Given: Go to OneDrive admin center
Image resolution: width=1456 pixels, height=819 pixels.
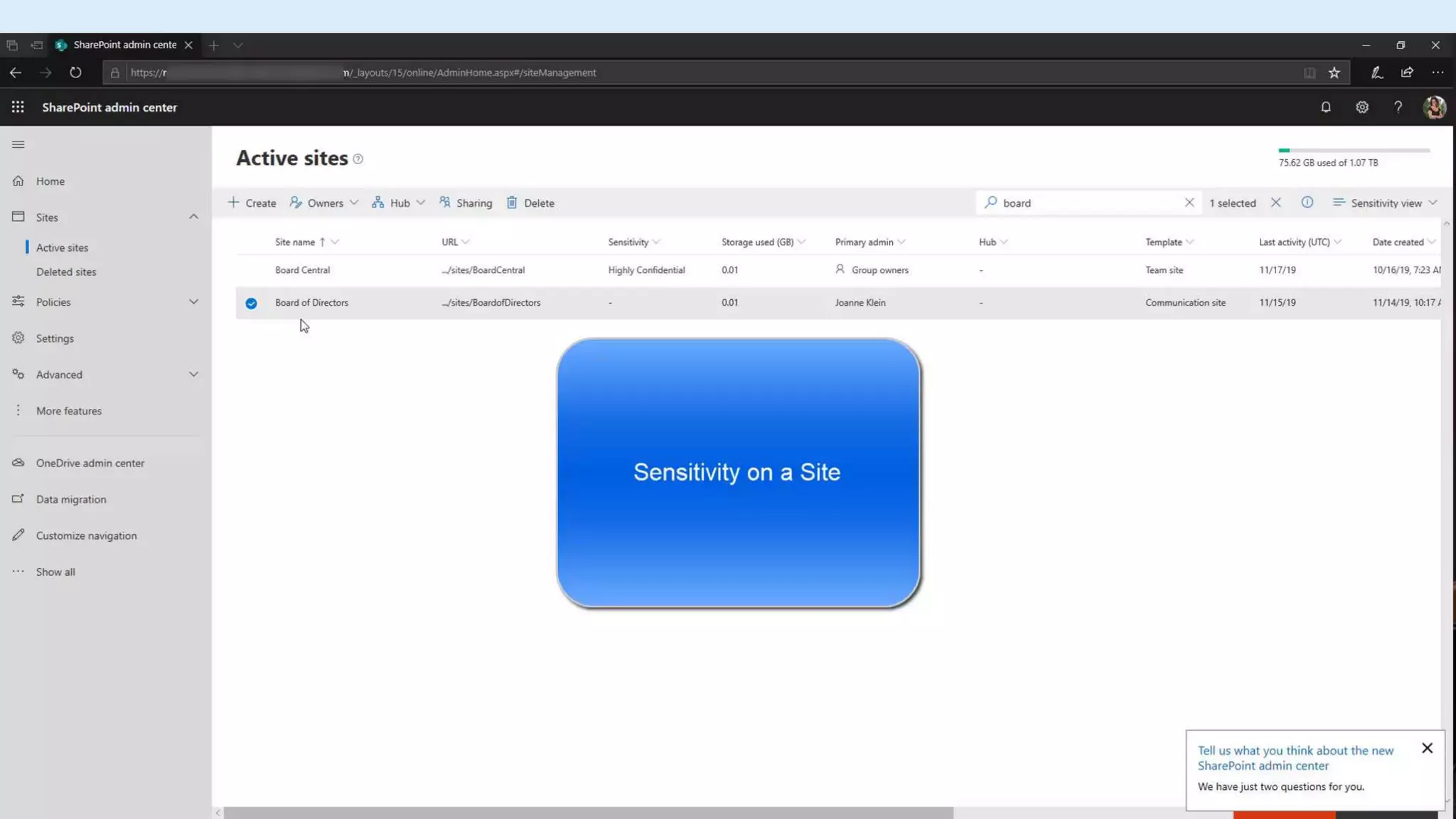Looking at the screenshot, I should 90,463.
